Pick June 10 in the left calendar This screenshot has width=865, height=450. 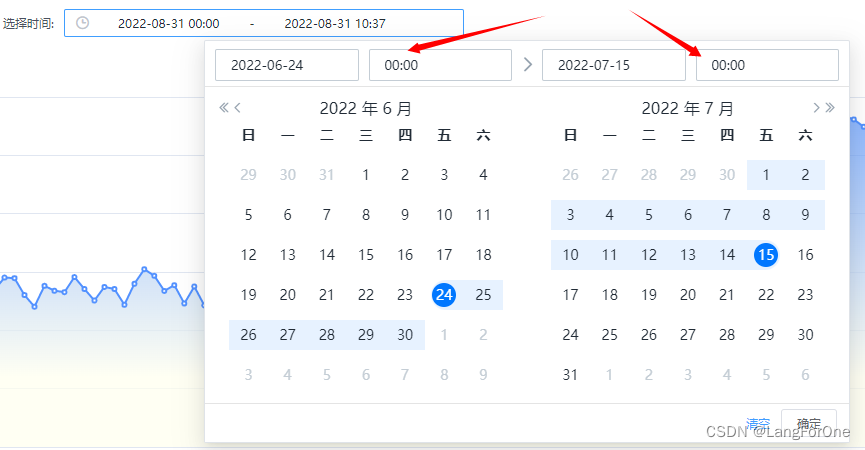tap(444, 215)
